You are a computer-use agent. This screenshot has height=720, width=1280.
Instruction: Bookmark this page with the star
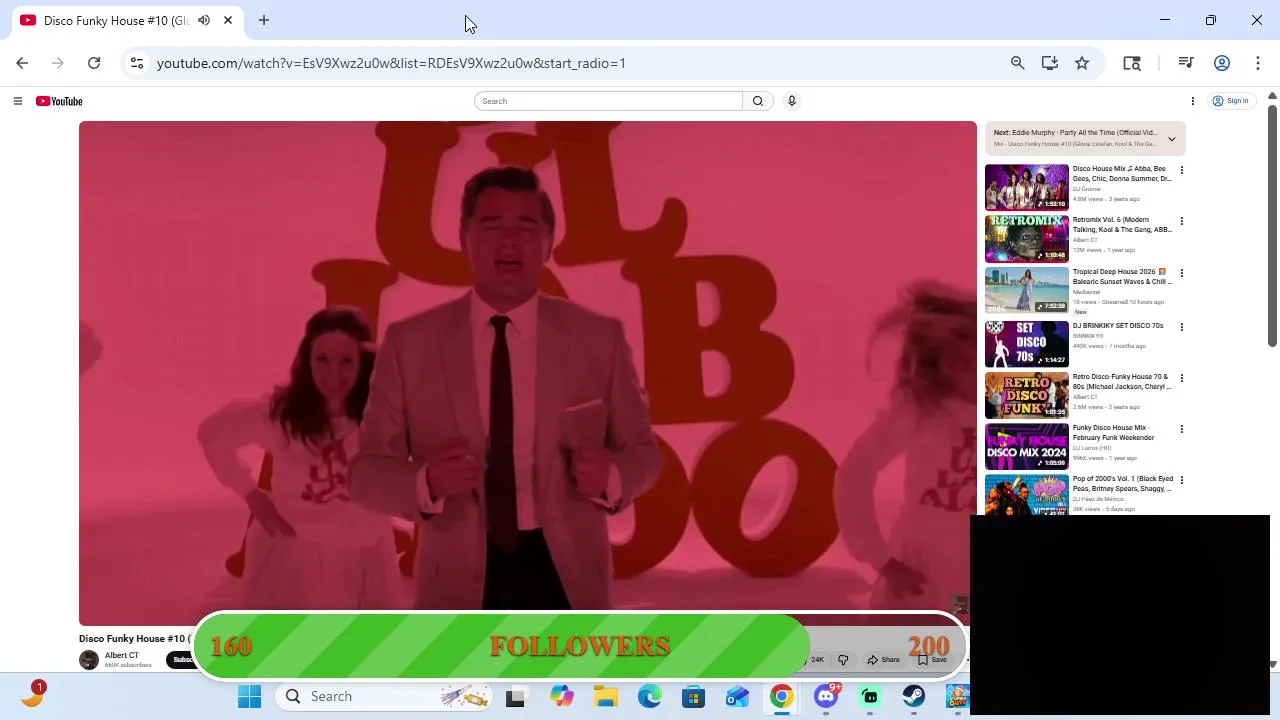(x=1082, y=63)
